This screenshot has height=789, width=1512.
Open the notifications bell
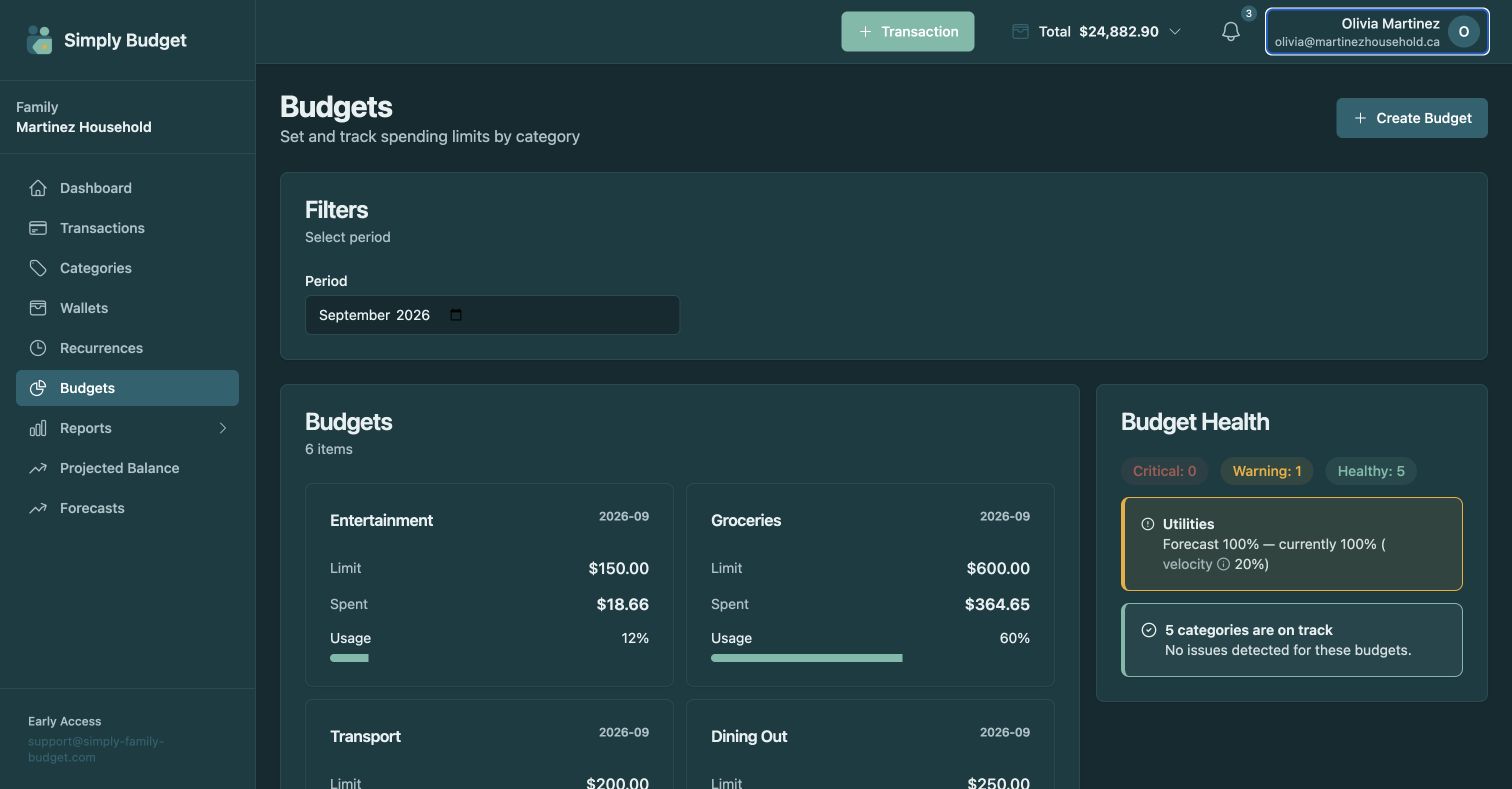pos(1231,32)
